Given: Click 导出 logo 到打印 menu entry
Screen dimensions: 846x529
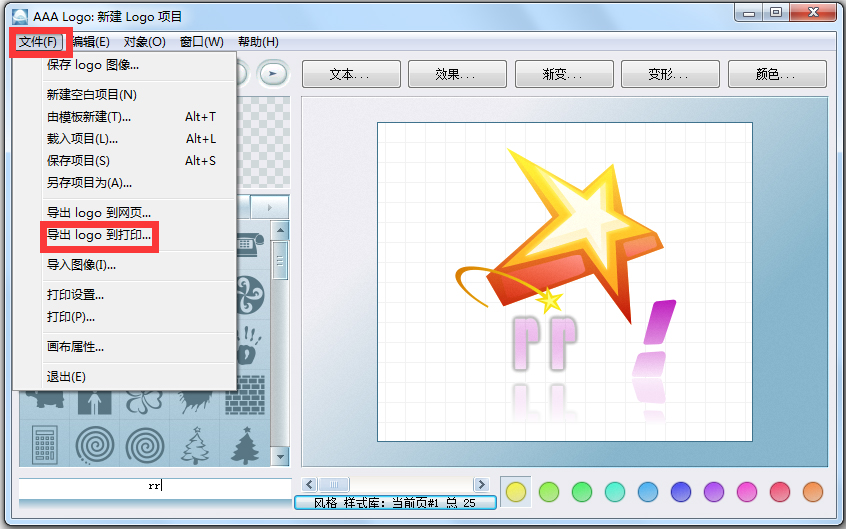Looking at the screenshot, I should tap(99, 237).
